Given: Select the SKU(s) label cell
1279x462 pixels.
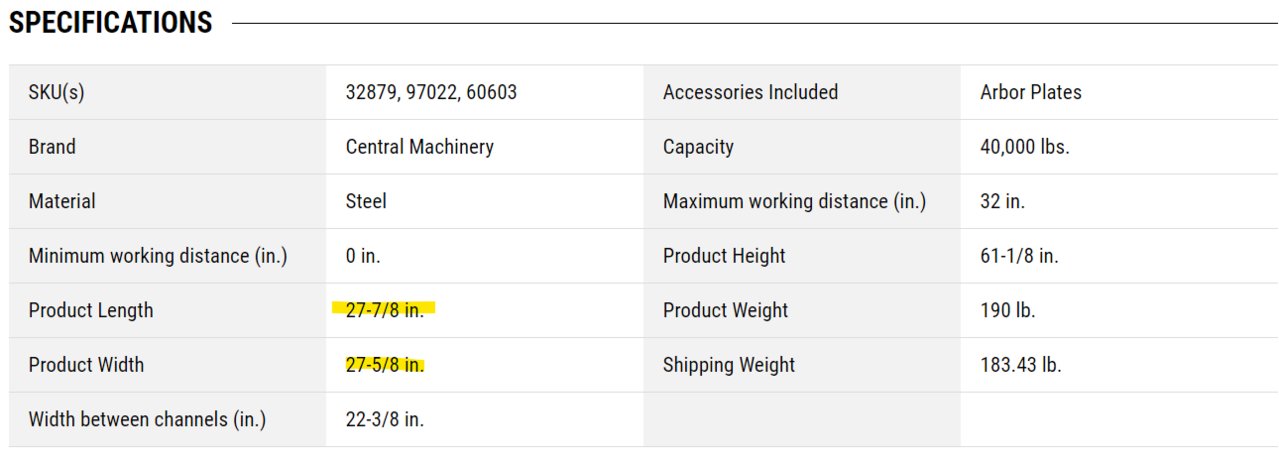Looking at the screenshot, I should 168,92.
